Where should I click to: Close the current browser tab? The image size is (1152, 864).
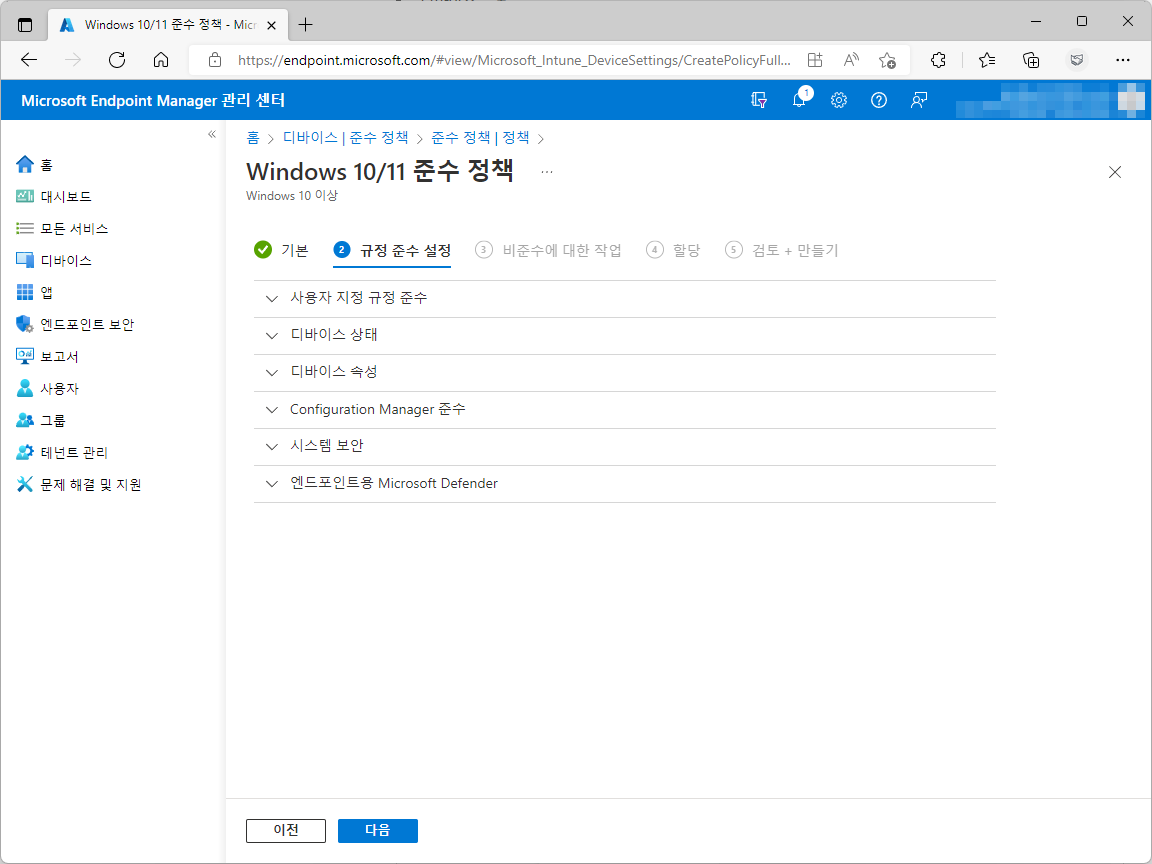click(x=271, y=25)
